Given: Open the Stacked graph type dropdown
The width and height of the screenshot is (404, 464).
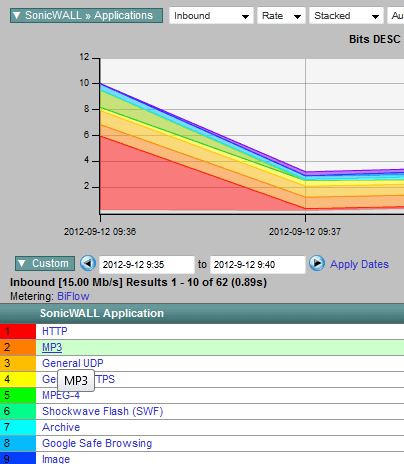Looking at the screenshot, I should click(x=346, y=16).
